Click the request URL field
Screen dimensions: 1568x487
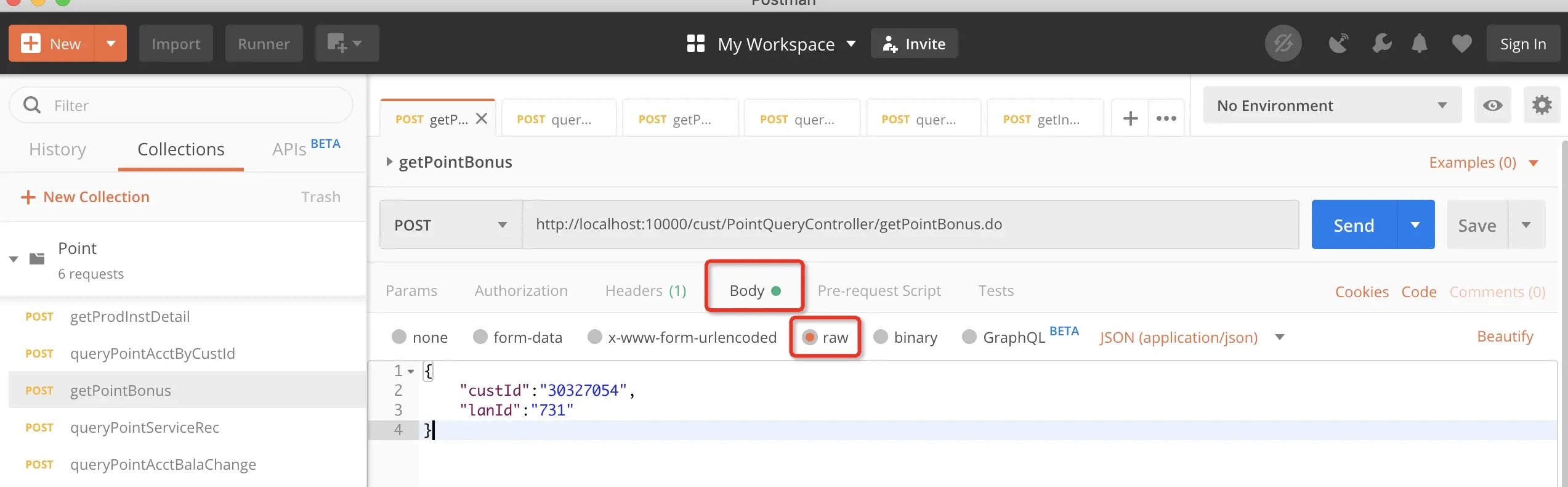click(910, 224)
